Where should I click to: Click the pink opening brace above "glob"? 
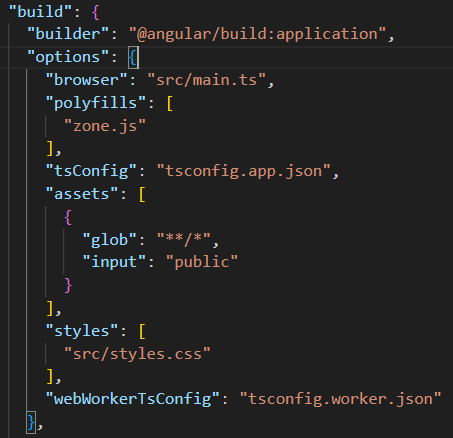tap(68, 217)
